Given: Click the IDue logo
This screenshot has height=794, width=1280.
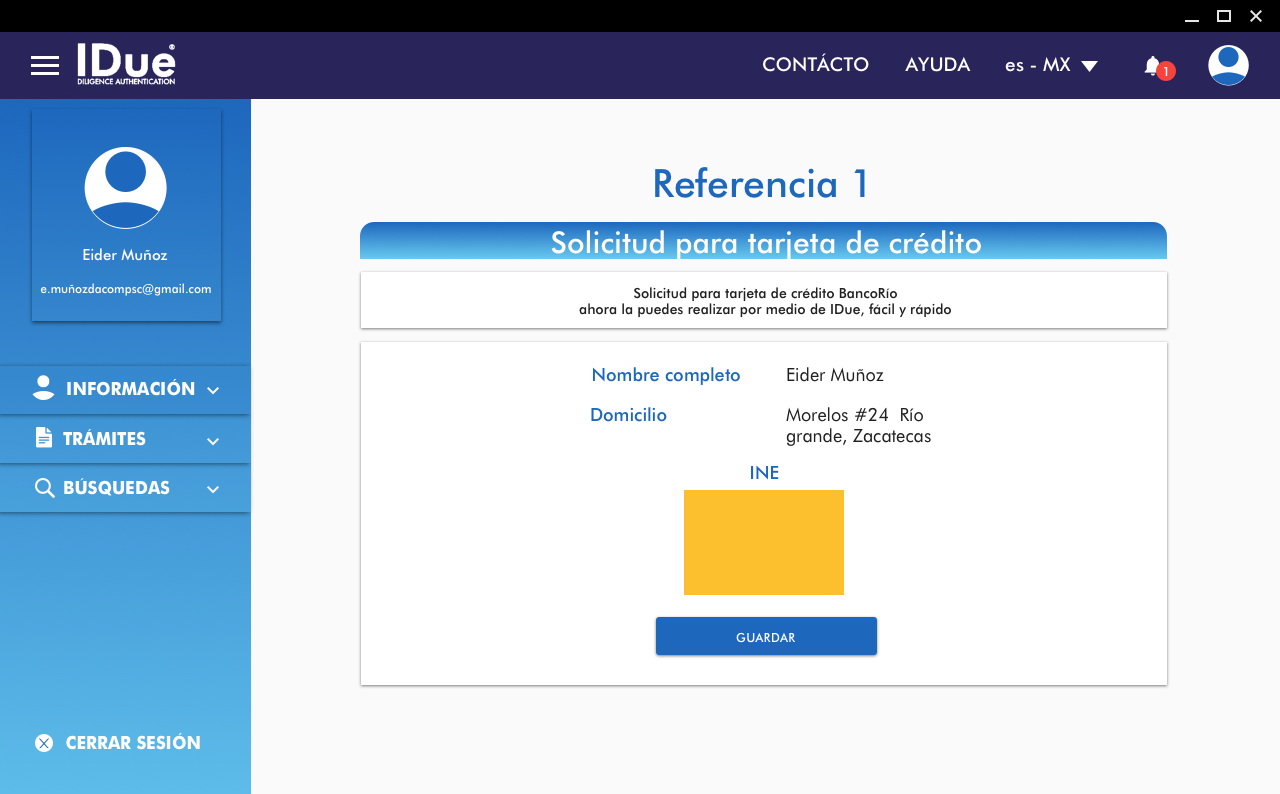Looking at the screenshot, I should [126, 64].
